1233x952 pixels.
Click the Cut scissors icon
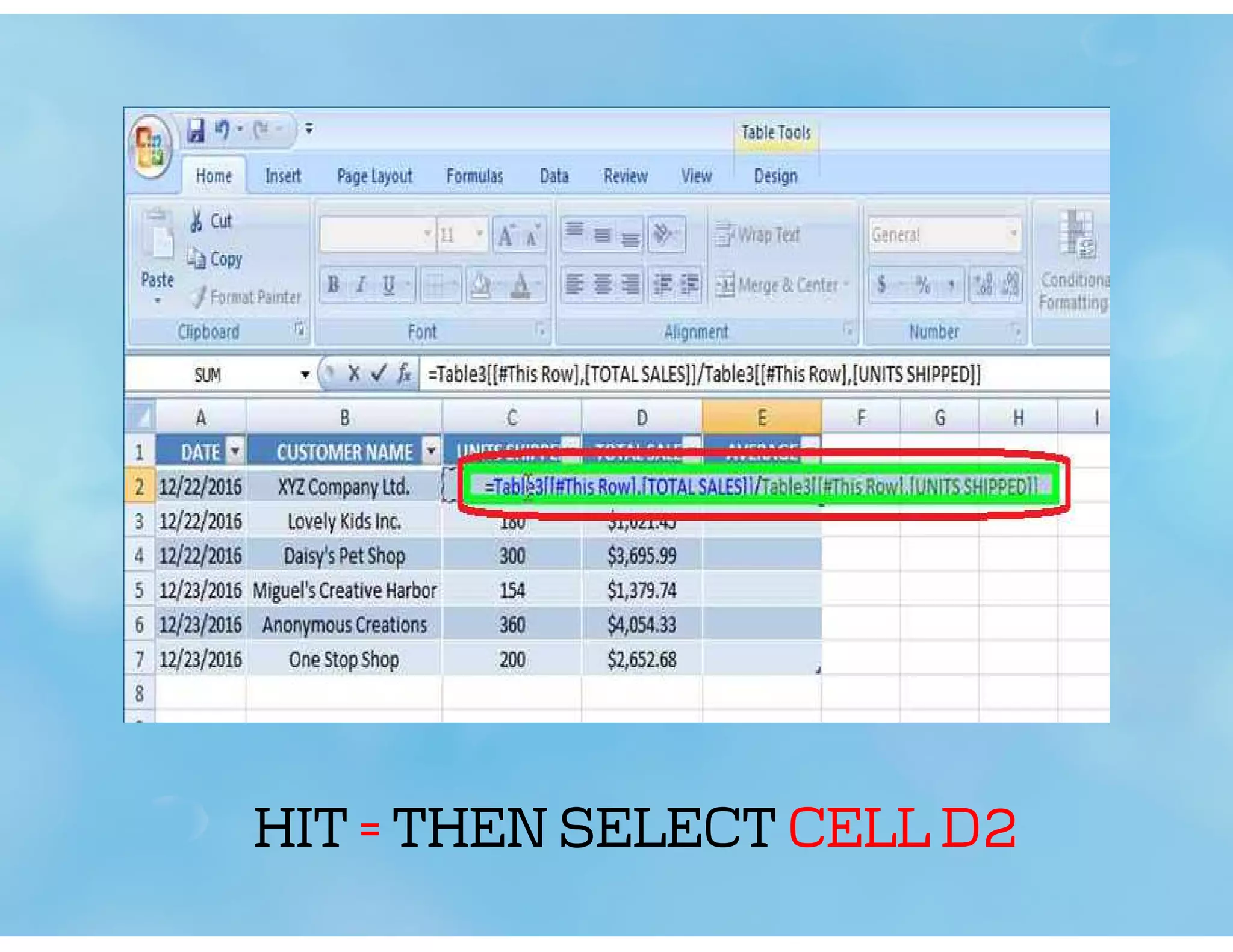(196, 221)
